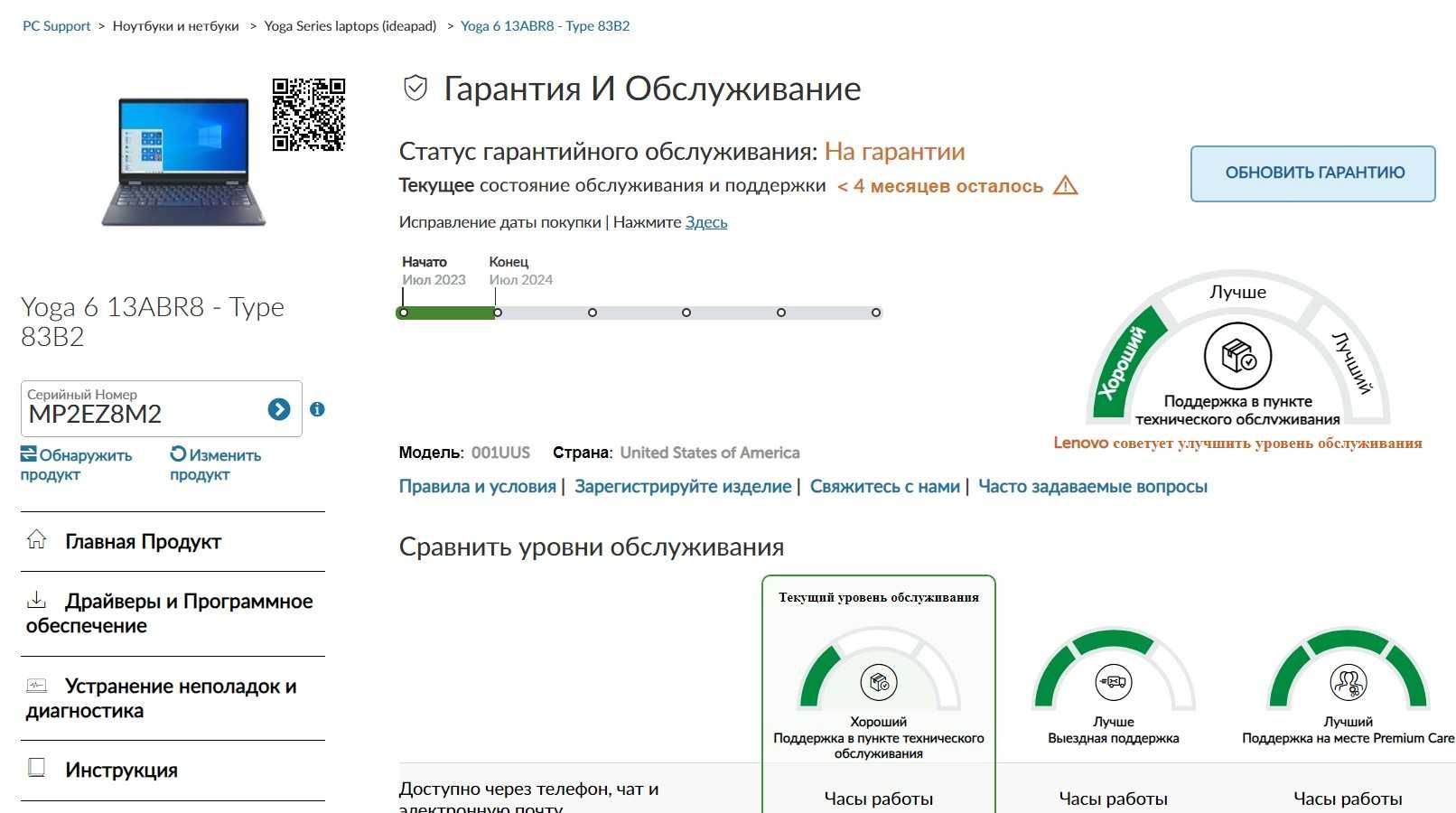Click the На гарантии status text

tap(894, 151)
